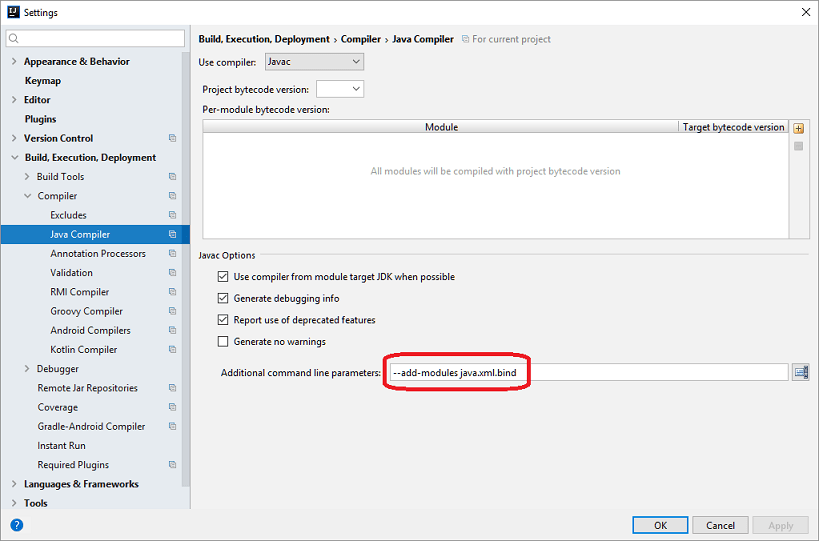This screenshot has height=541, width=819.
Task: Click the settings tree scrollbar
Action: coord(185,269)
